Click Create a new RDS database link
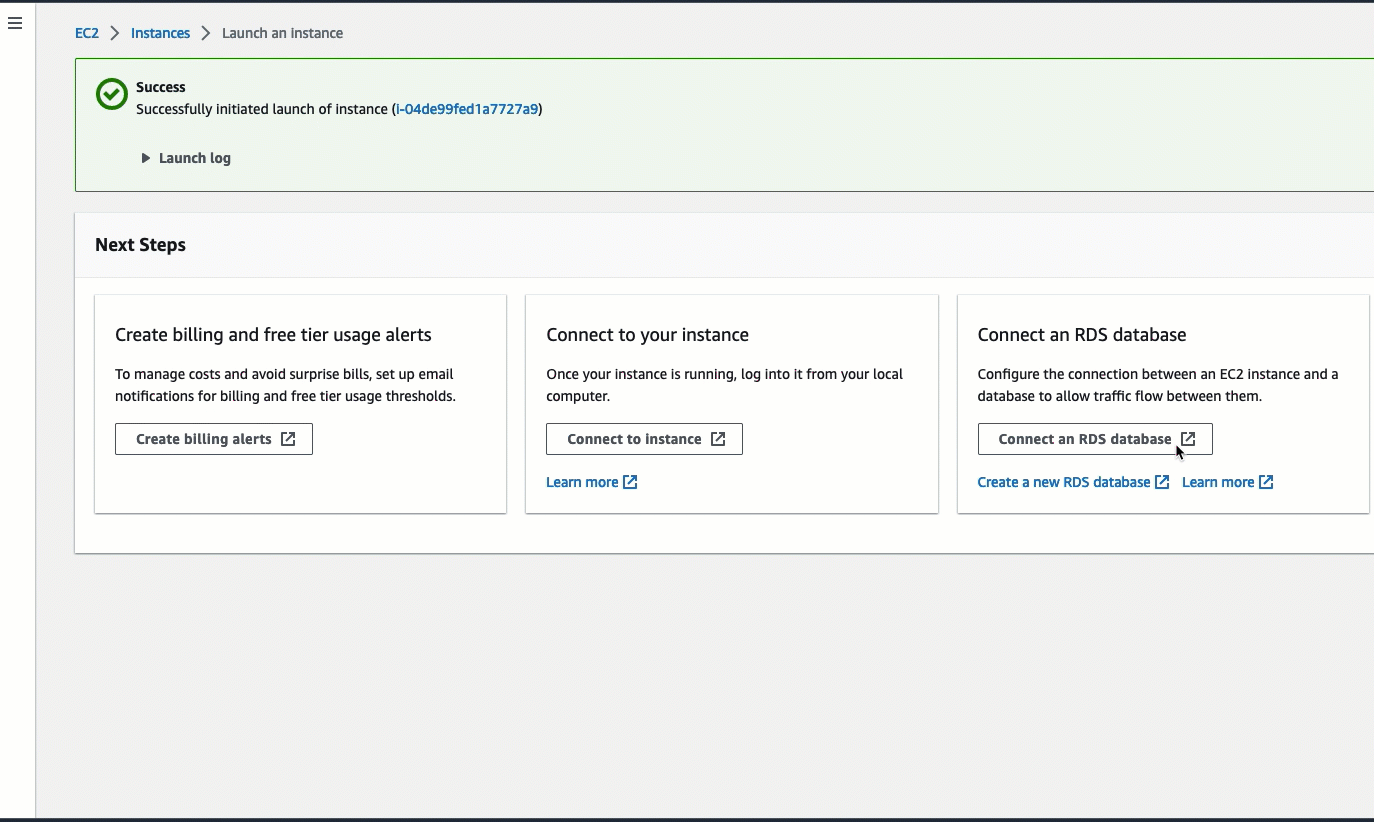Screen dimensions: 1374x822 click(x=1062, y=482)
